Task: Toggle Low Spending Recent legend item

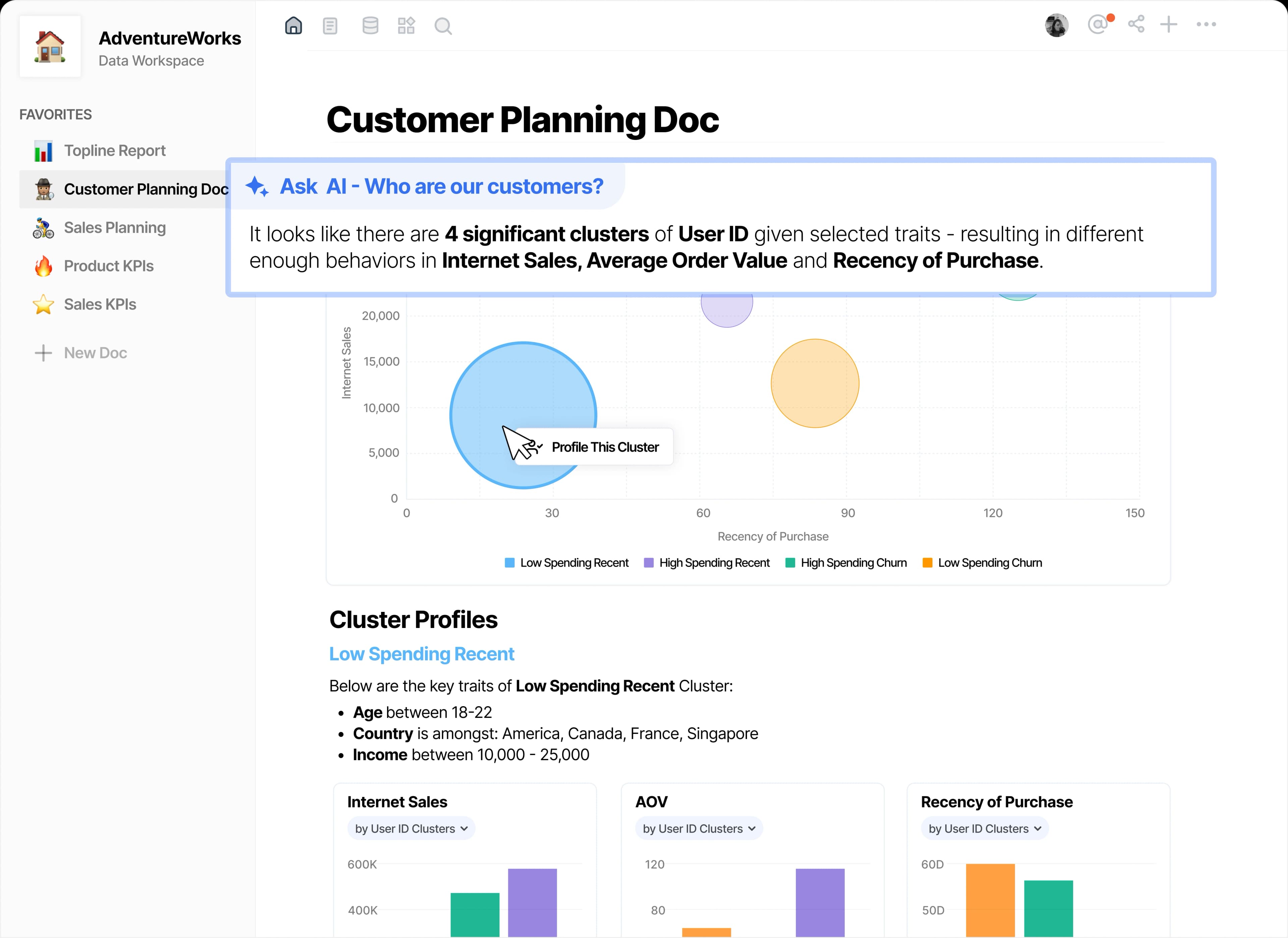Action: 567,563
